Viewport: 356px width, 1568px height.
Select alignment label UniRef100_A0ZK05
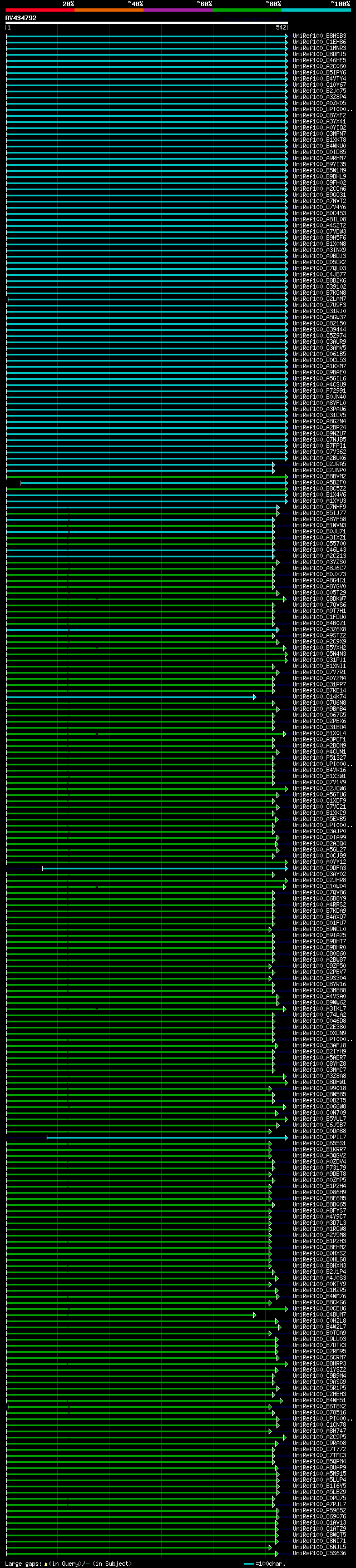tap(319, 103)
